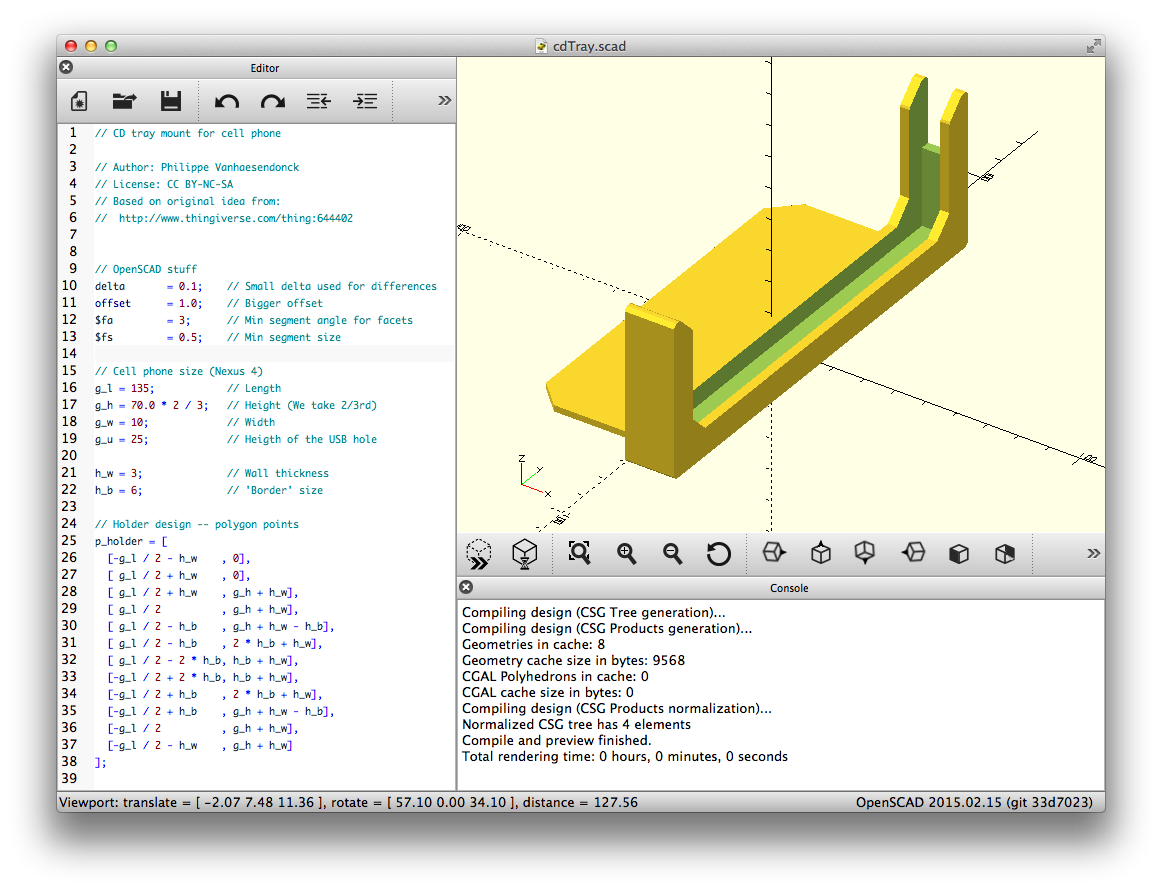Click the thingiverse URL on line 6
This screenshot has width=1162, height=891.
pos(235,218)
